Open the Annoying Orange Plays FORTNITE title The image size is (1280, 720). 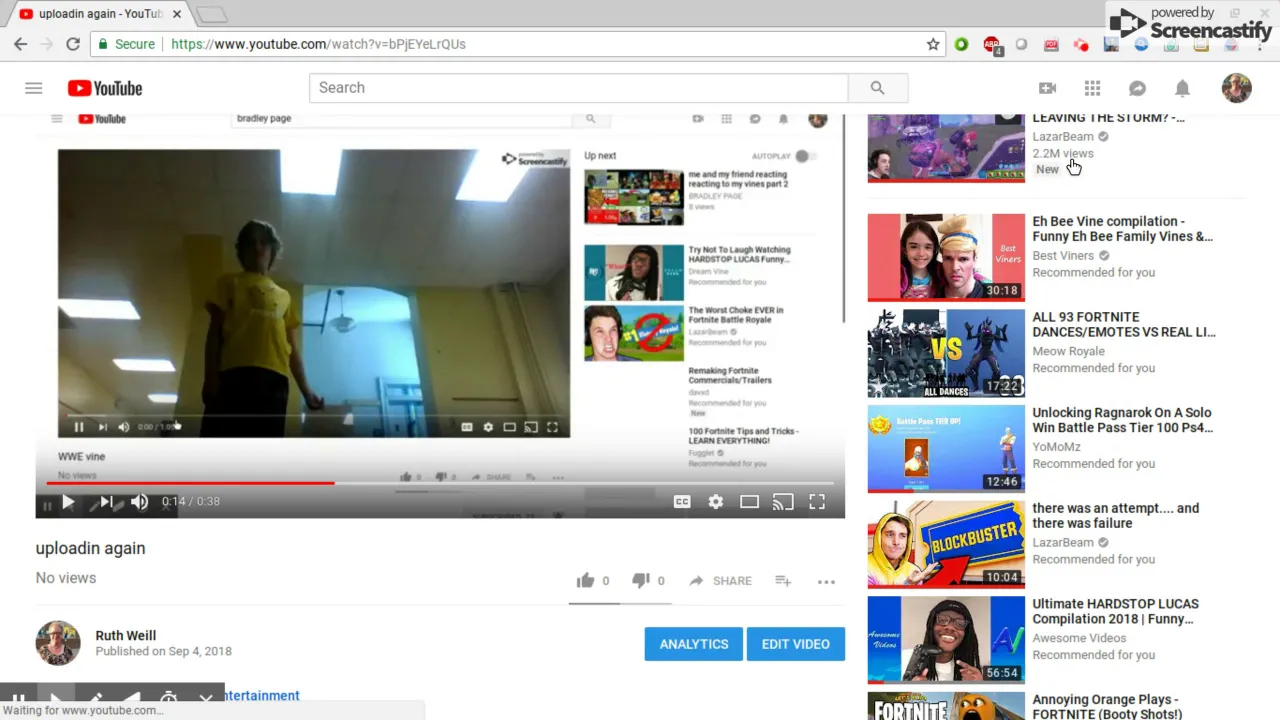[1106, 707]
